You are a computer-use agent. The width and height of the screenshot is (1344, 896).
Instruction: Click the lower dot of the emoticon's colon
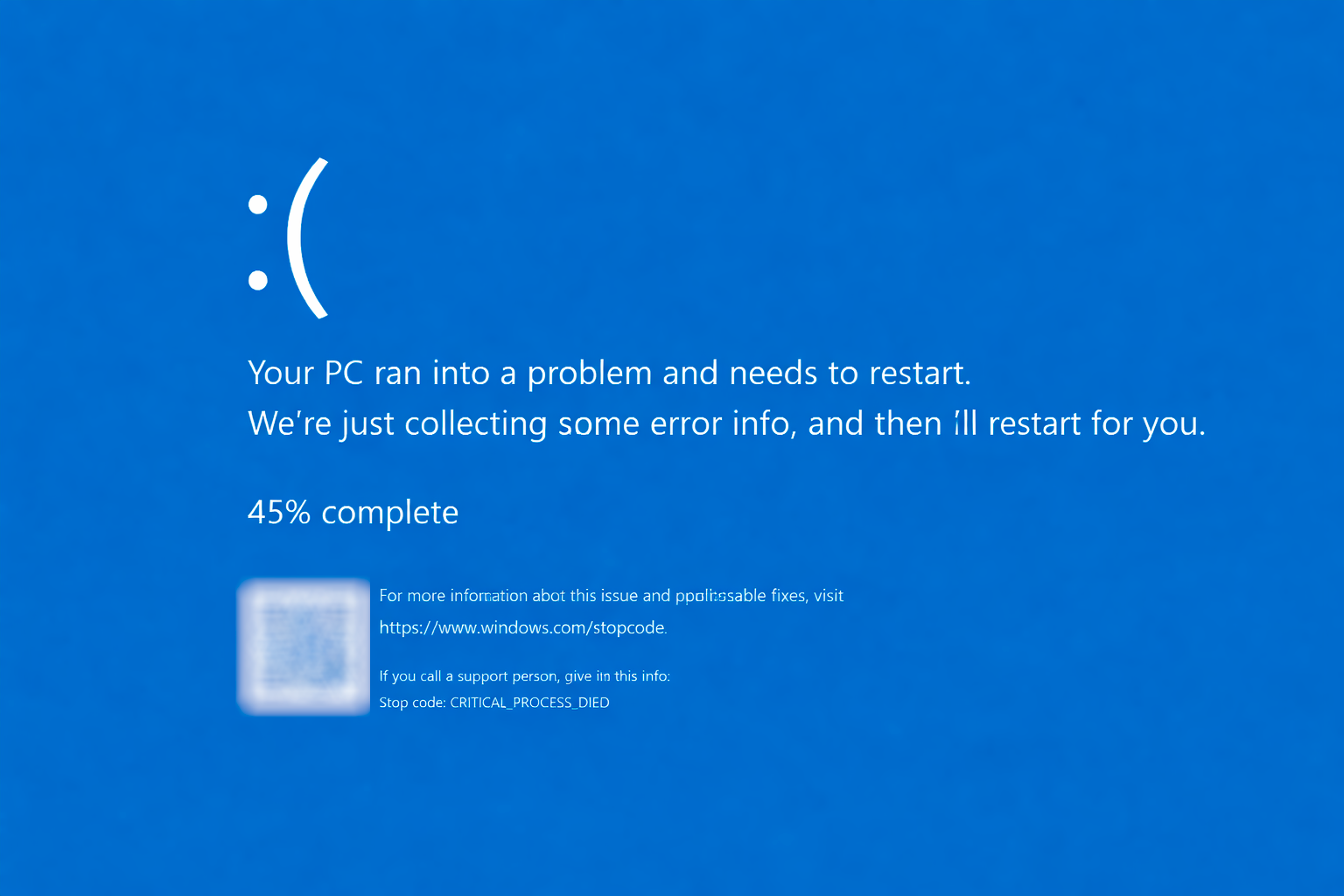258,280
